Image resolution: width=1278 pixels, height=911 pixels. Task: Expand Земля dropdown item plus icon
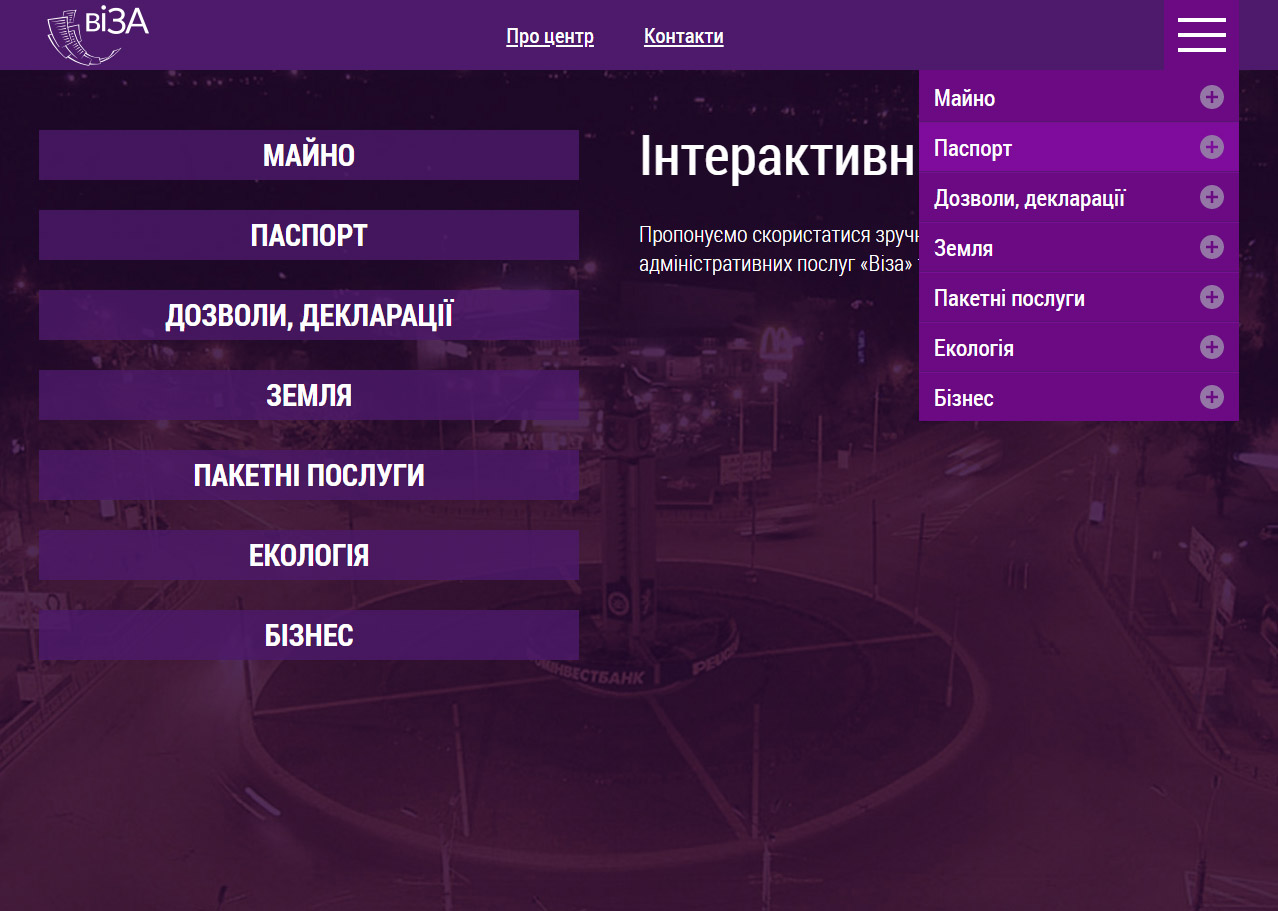pyautogui.click(x=1211, y=247)
